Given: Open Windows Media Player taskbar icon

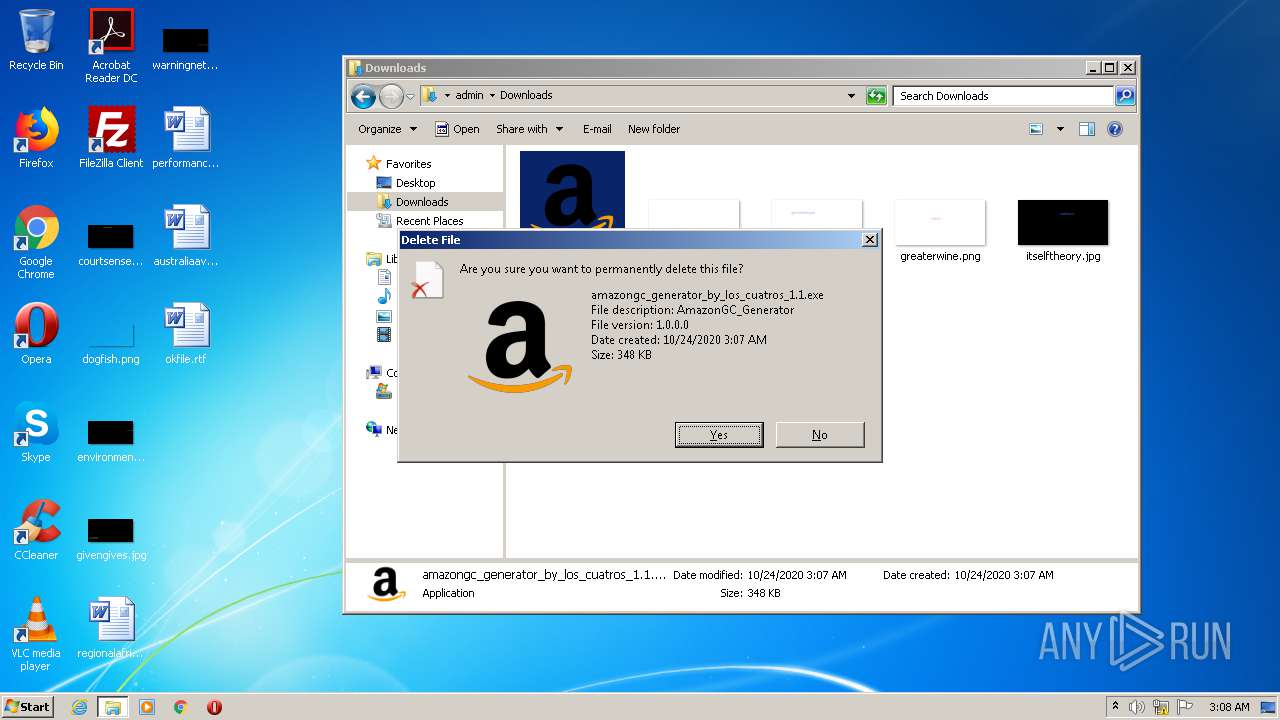Looking at the screenshot, I should 147,707.
